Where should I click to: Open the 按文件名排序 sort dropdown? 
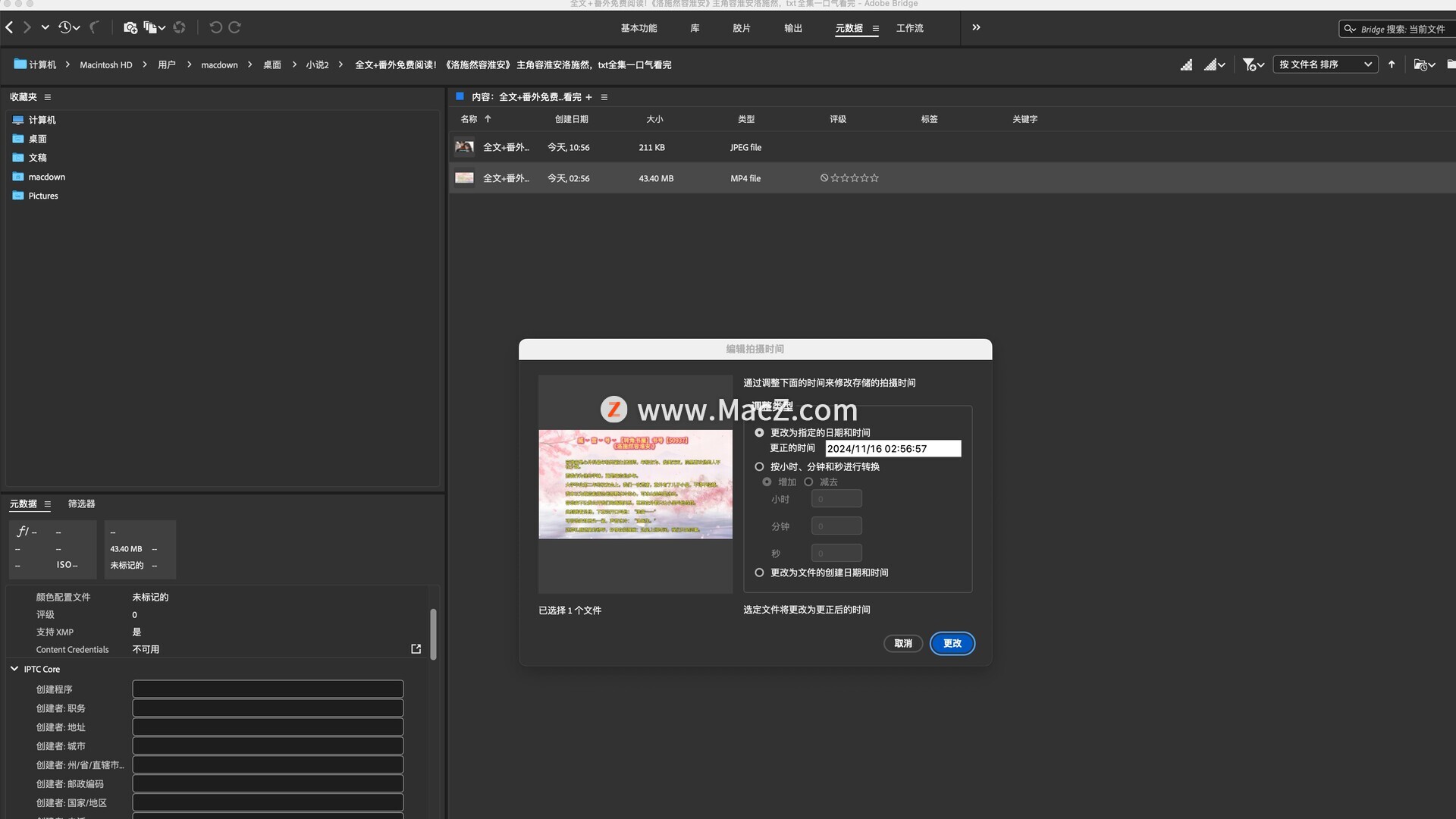pyautogui.click(x=1325, y=64)
